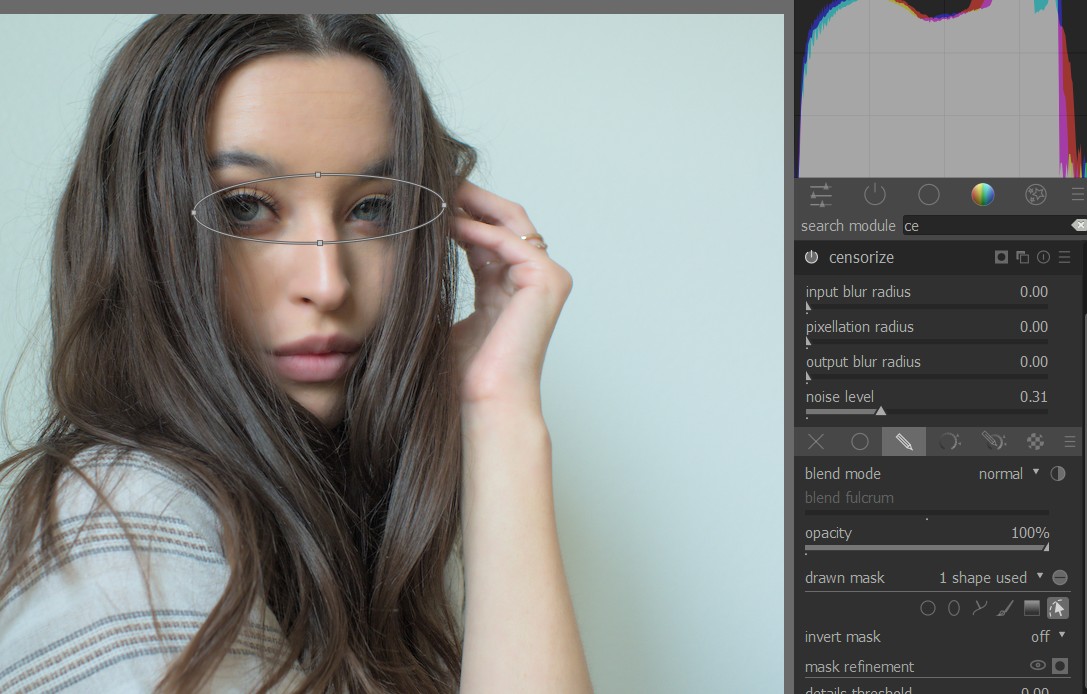Open the effects modules star group
This screenshot has width=1087, height=694.
coord(1036,195)
